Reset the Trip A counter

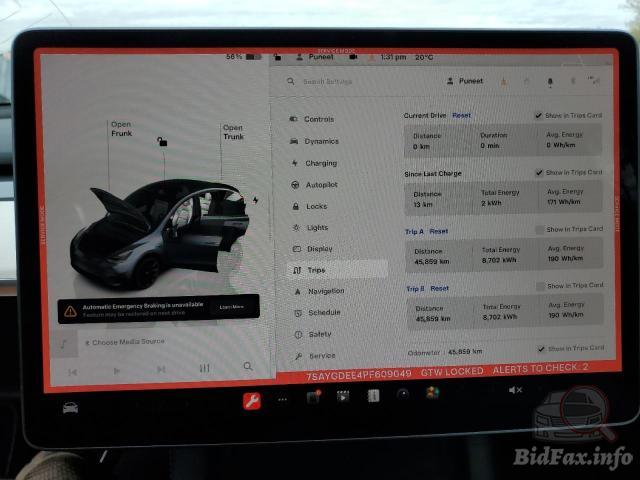point(438,231)
